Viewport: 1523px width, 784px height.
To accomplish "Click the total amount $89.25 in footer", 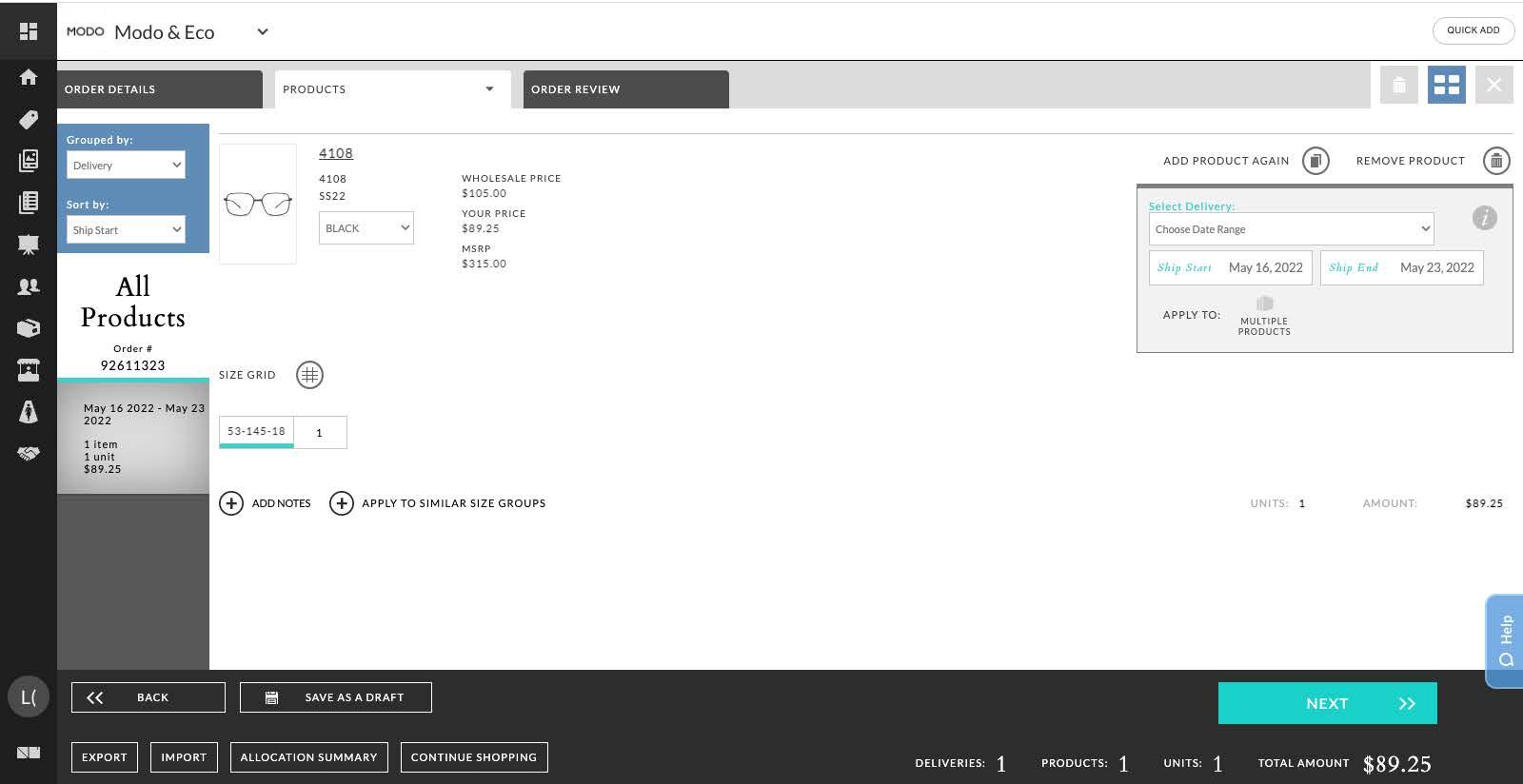I will click(x=1397, y=764).
